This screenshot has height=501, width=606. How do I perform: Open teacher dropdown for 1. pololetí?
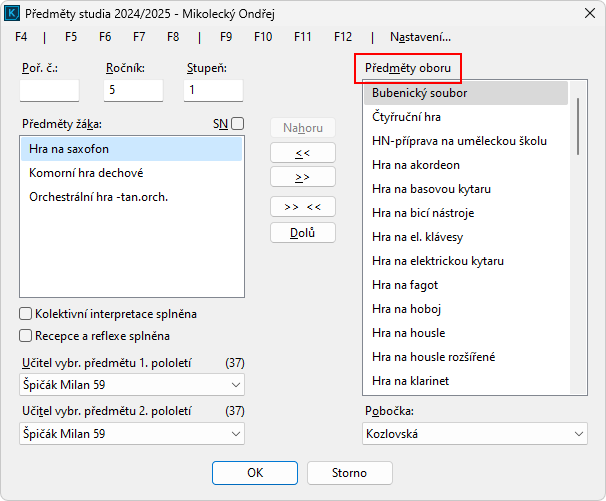[236, 385]
